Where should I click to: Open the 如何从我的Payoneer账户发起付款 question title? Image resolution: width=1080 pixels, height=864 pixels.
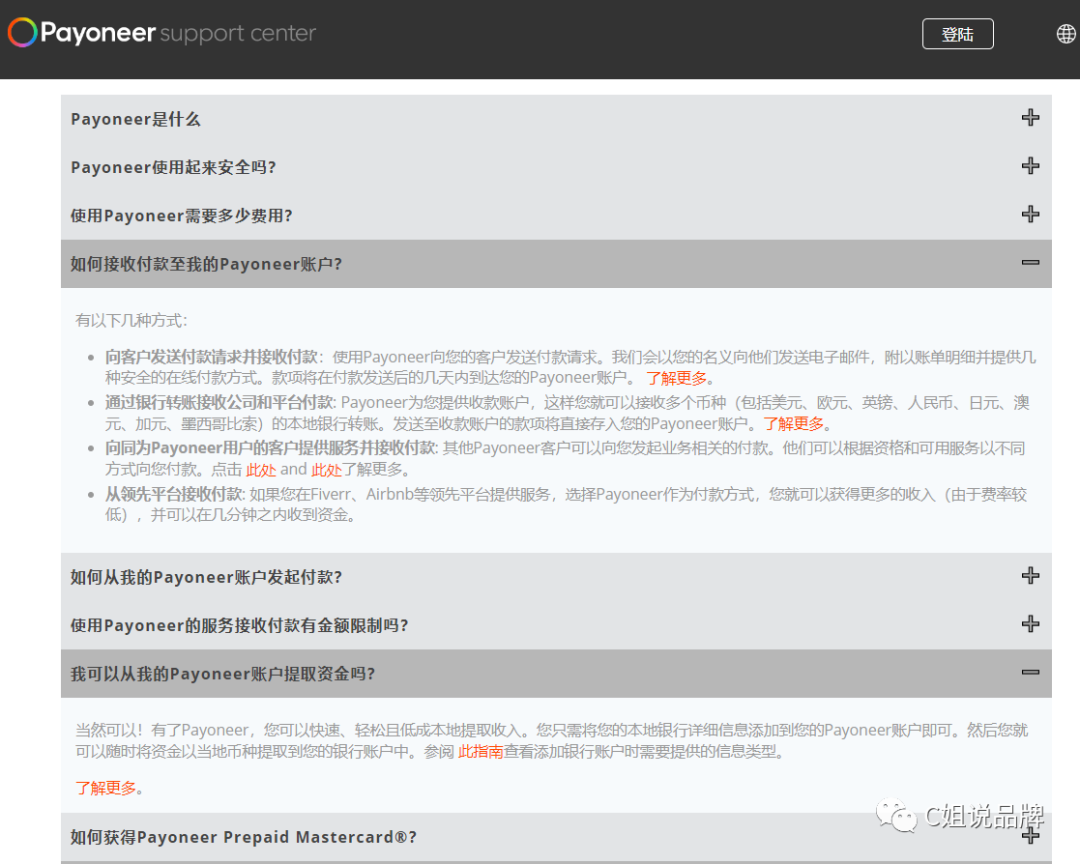coord(207,577)
